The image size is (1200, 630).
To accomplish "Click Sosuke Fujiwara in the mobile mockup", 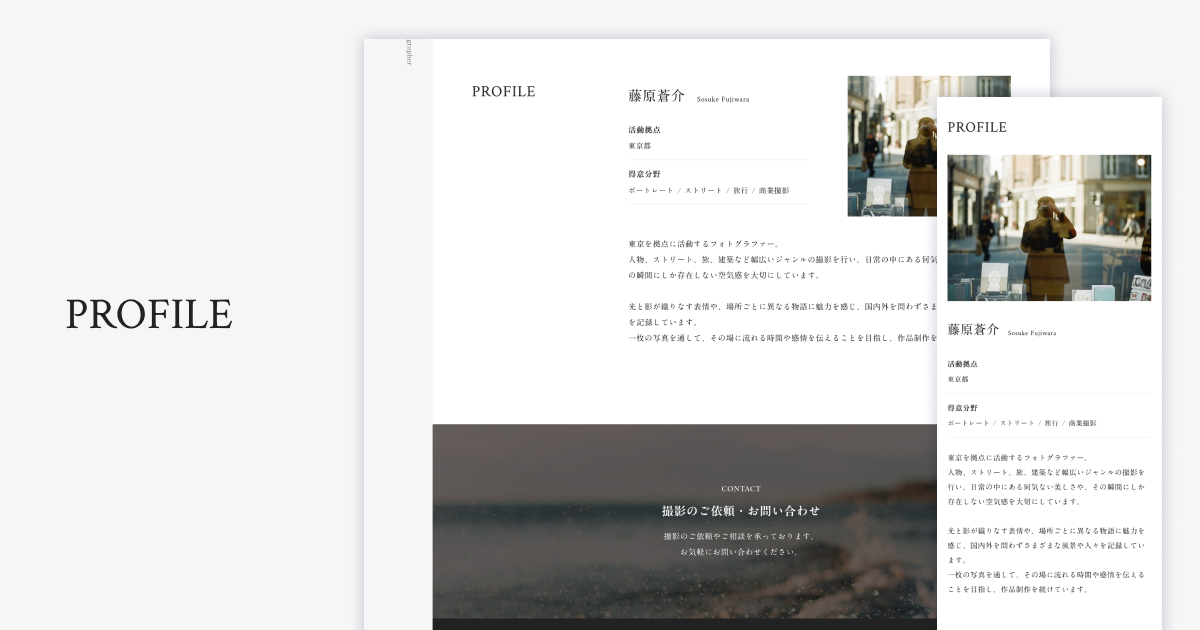I will (1032, 333).
